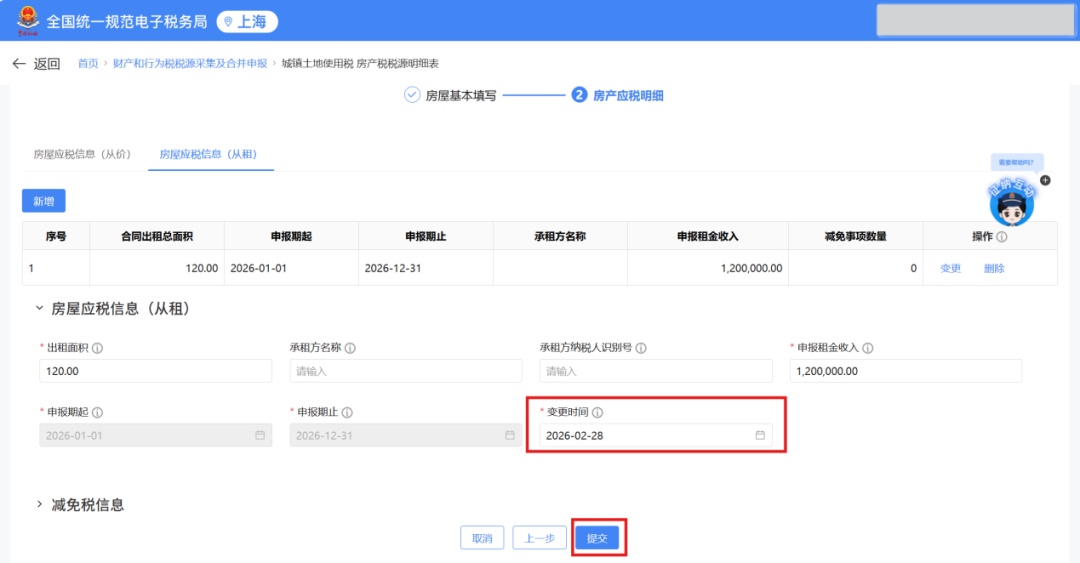The height and width of the screenshot is (563, 1080).
Task: Open the calendar icon in 变更时间 field
Action: (760, 436)
